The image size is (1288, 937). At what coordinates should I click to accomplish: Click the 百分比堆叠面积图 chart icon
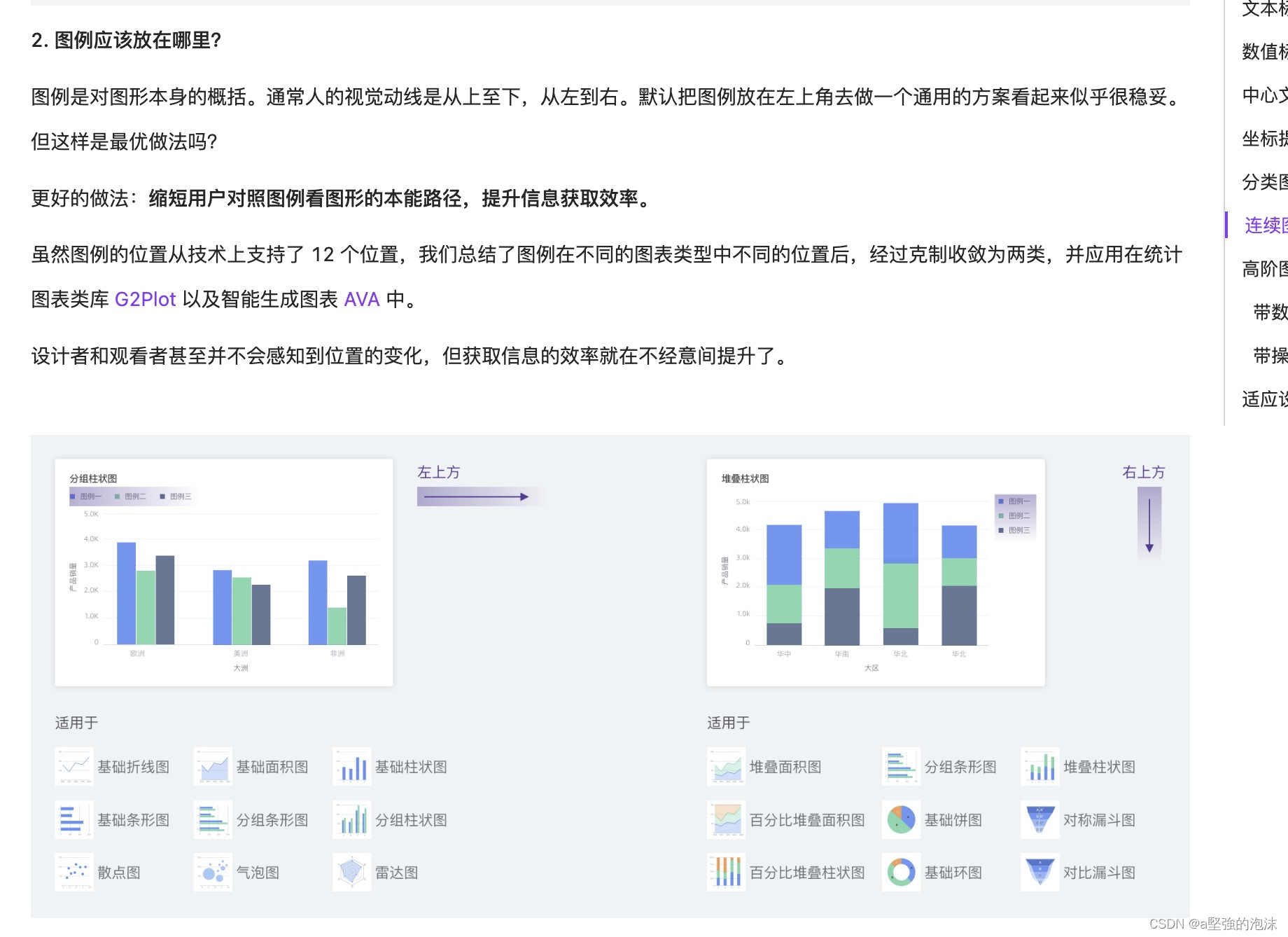coord(726,820)
